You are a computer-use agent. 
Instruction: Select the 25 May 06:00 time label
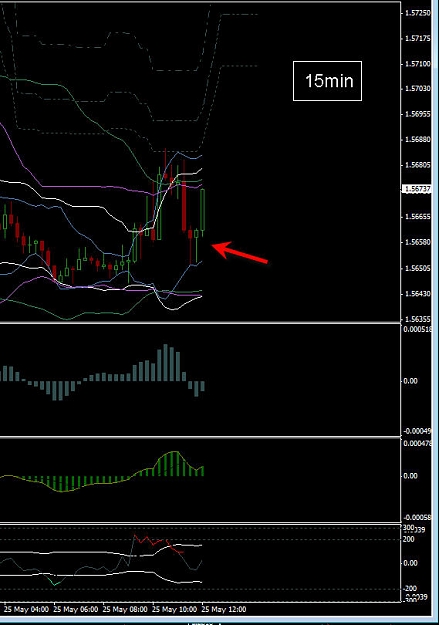coord(76,609)
